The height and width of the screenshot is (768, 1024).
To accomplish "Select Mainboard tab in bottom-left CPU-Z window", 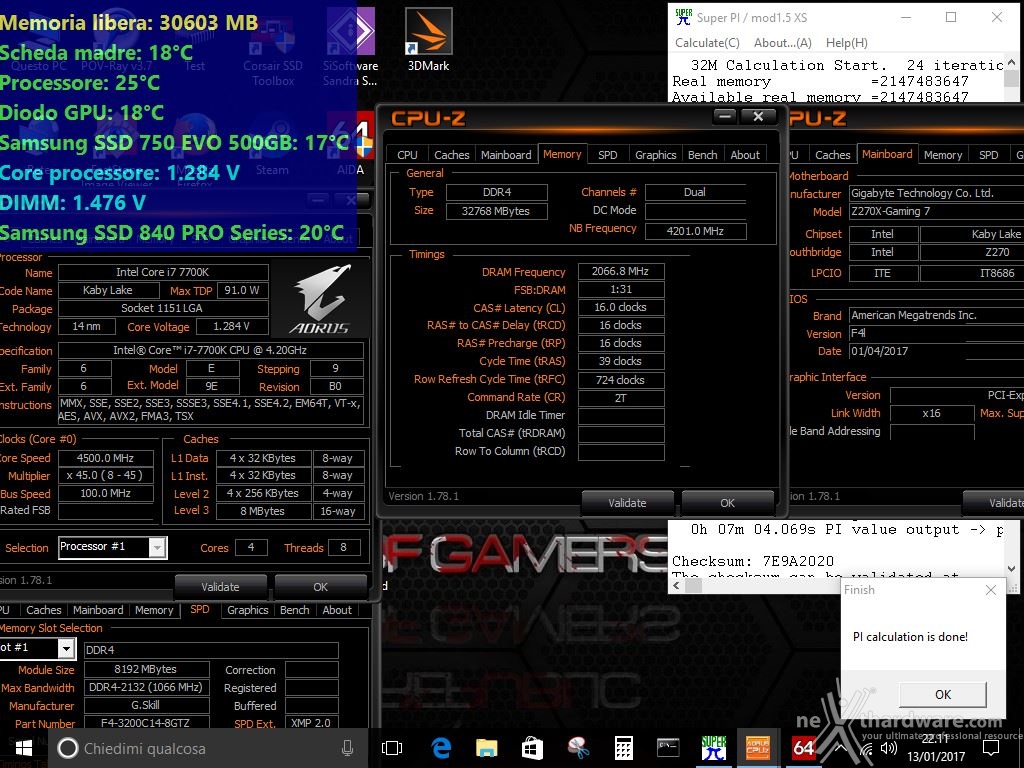I will tap(98, 610).
